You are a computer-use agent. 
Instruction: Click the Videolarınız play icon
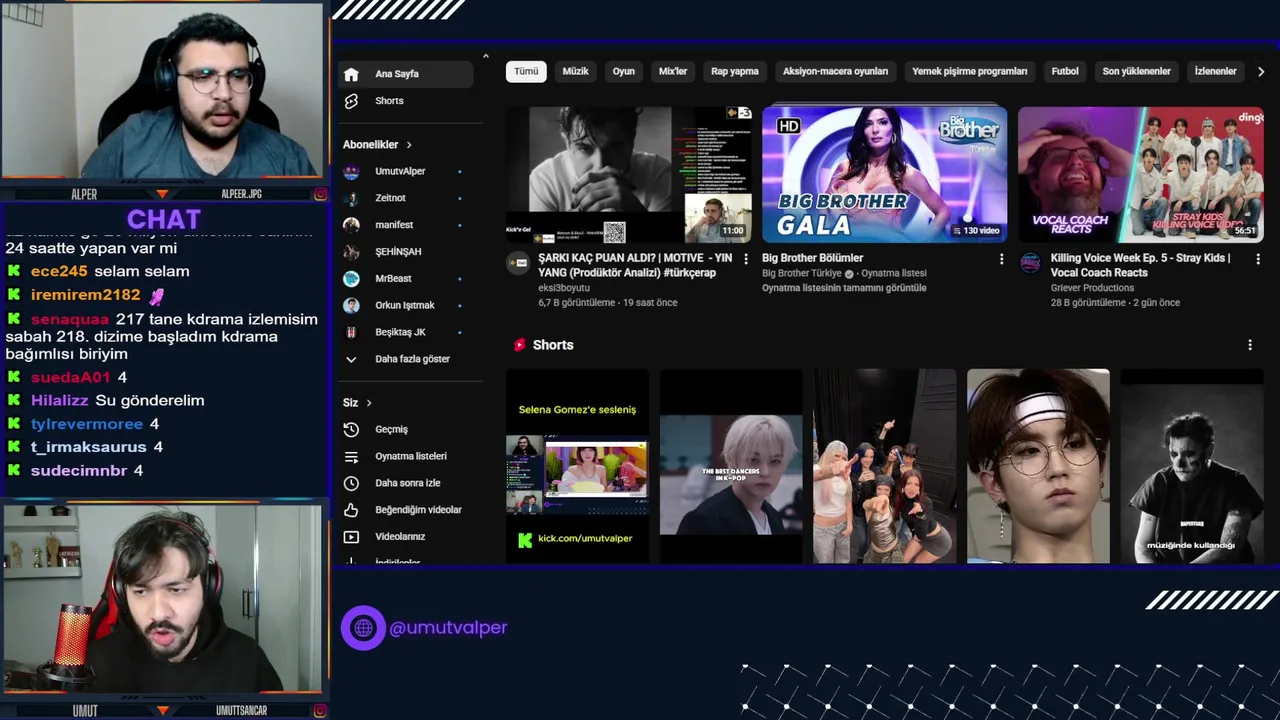(x=351, y=537)
